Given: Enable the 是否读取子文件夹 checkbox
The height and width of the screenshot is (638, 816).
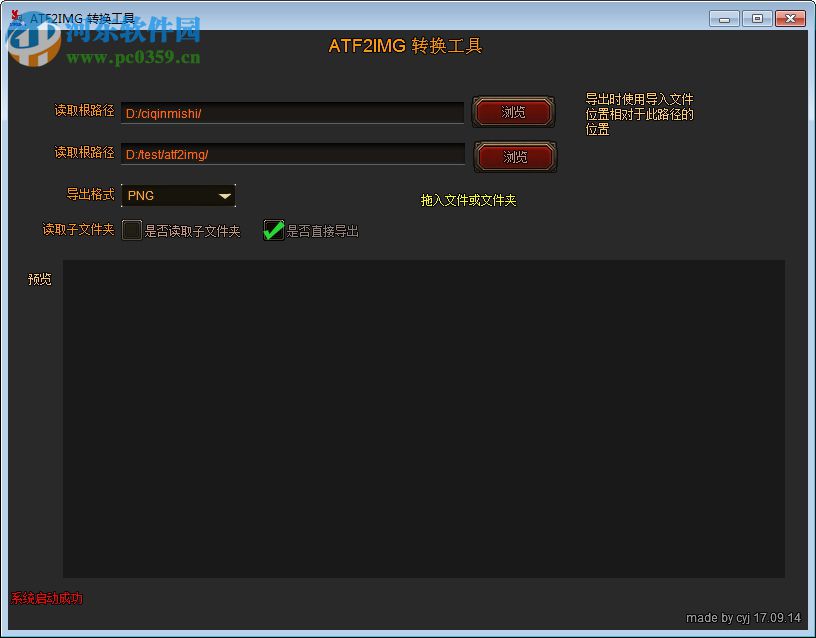Looking at the screenshot, I should tap(131, 230).
